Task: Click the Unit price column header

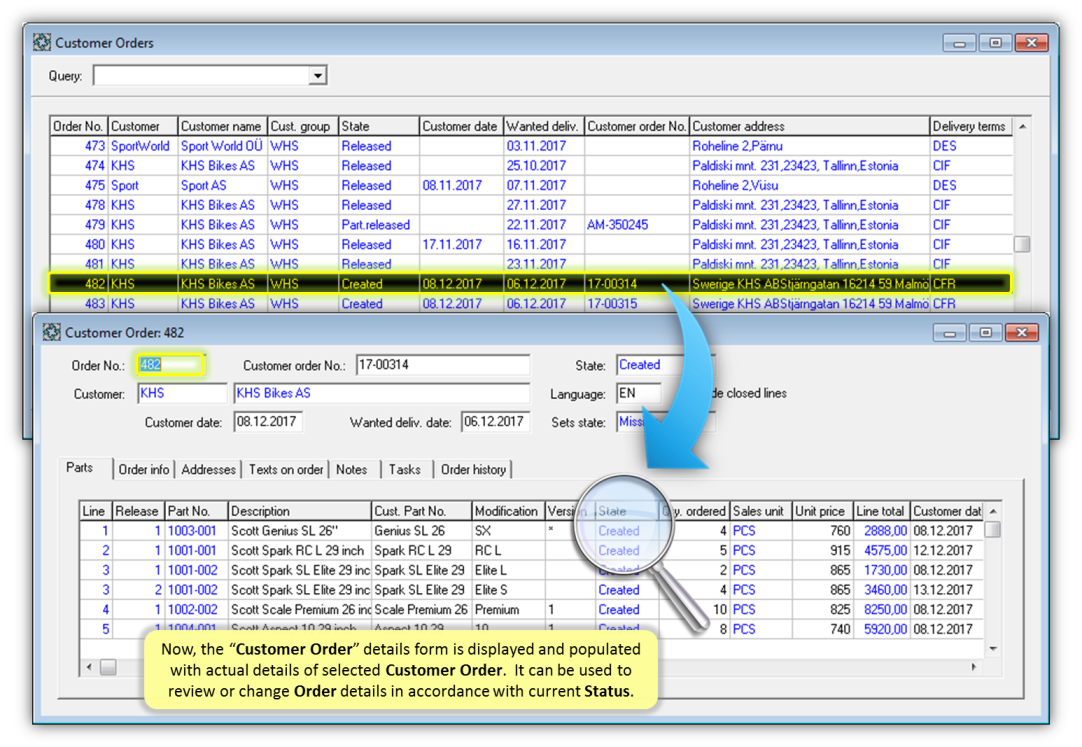Action: point(822,511)
